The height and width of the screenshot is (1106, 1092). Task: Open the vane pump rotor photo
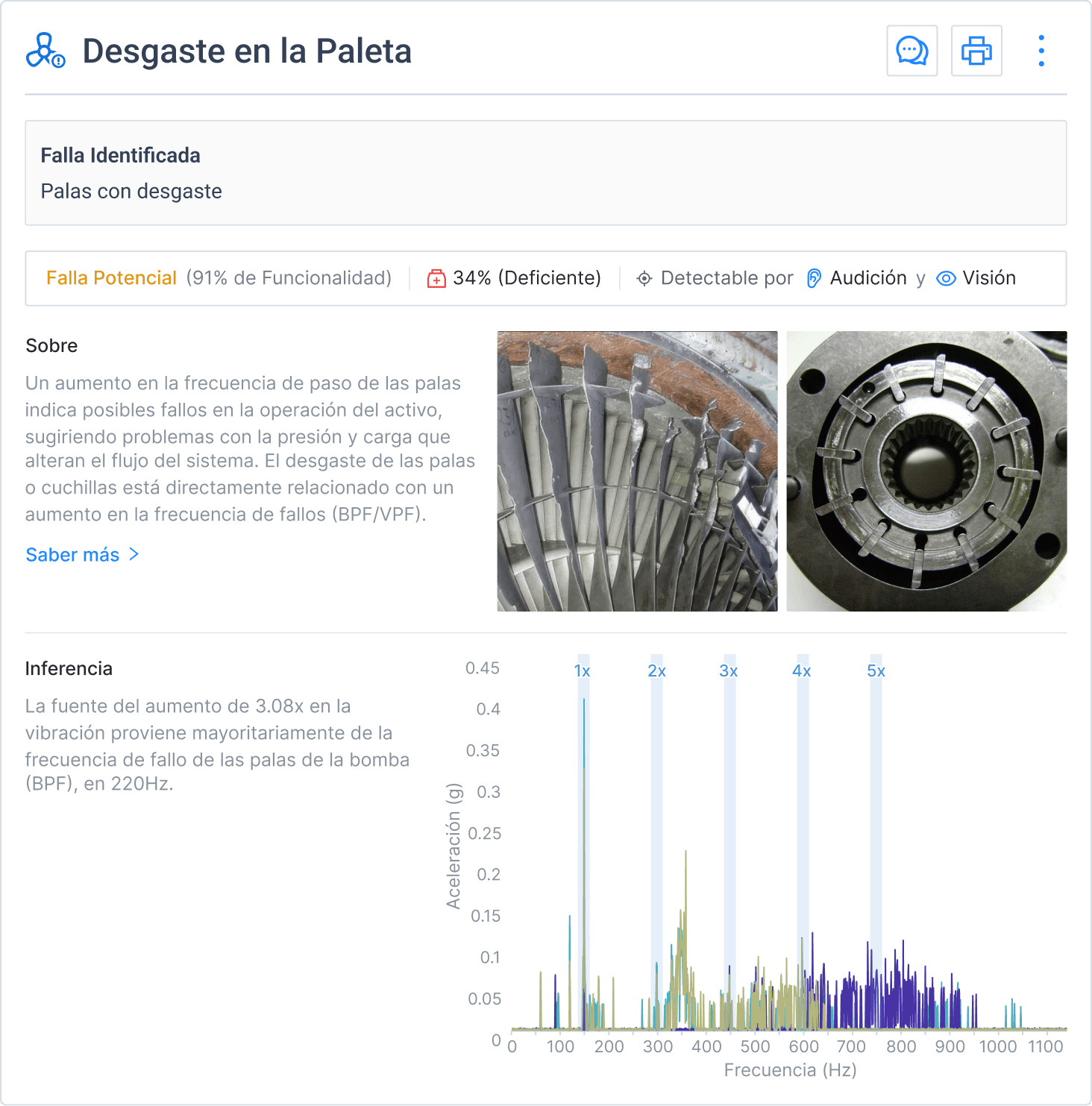click(x=926, y=471)
